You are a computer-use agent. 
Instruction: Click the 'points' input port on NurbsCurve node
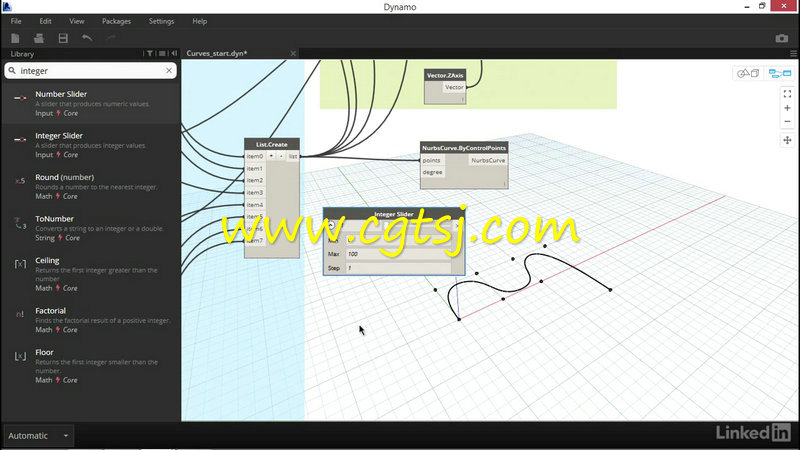[432, 160]
